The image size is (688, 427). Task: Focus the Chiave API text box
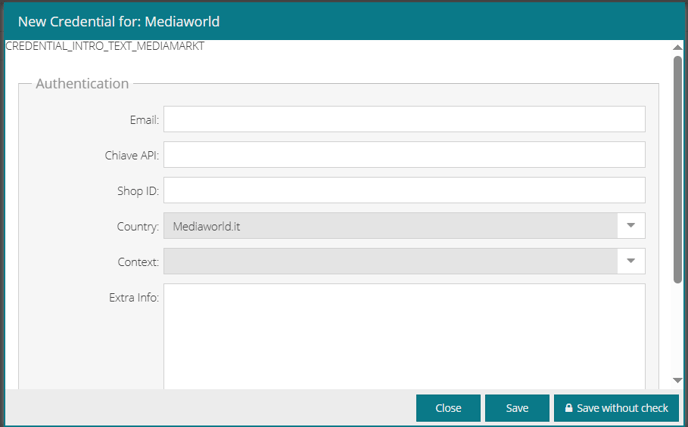tap(404, 154)
